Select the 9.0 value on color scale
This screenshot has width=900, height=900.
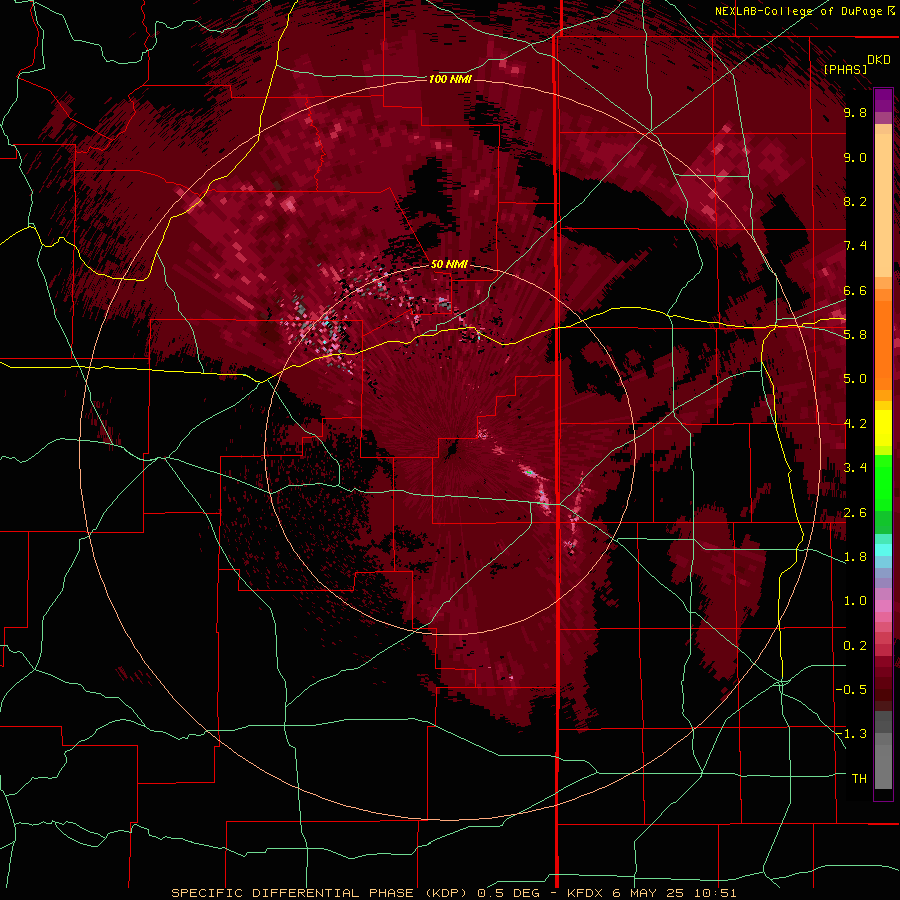point(855,157)
